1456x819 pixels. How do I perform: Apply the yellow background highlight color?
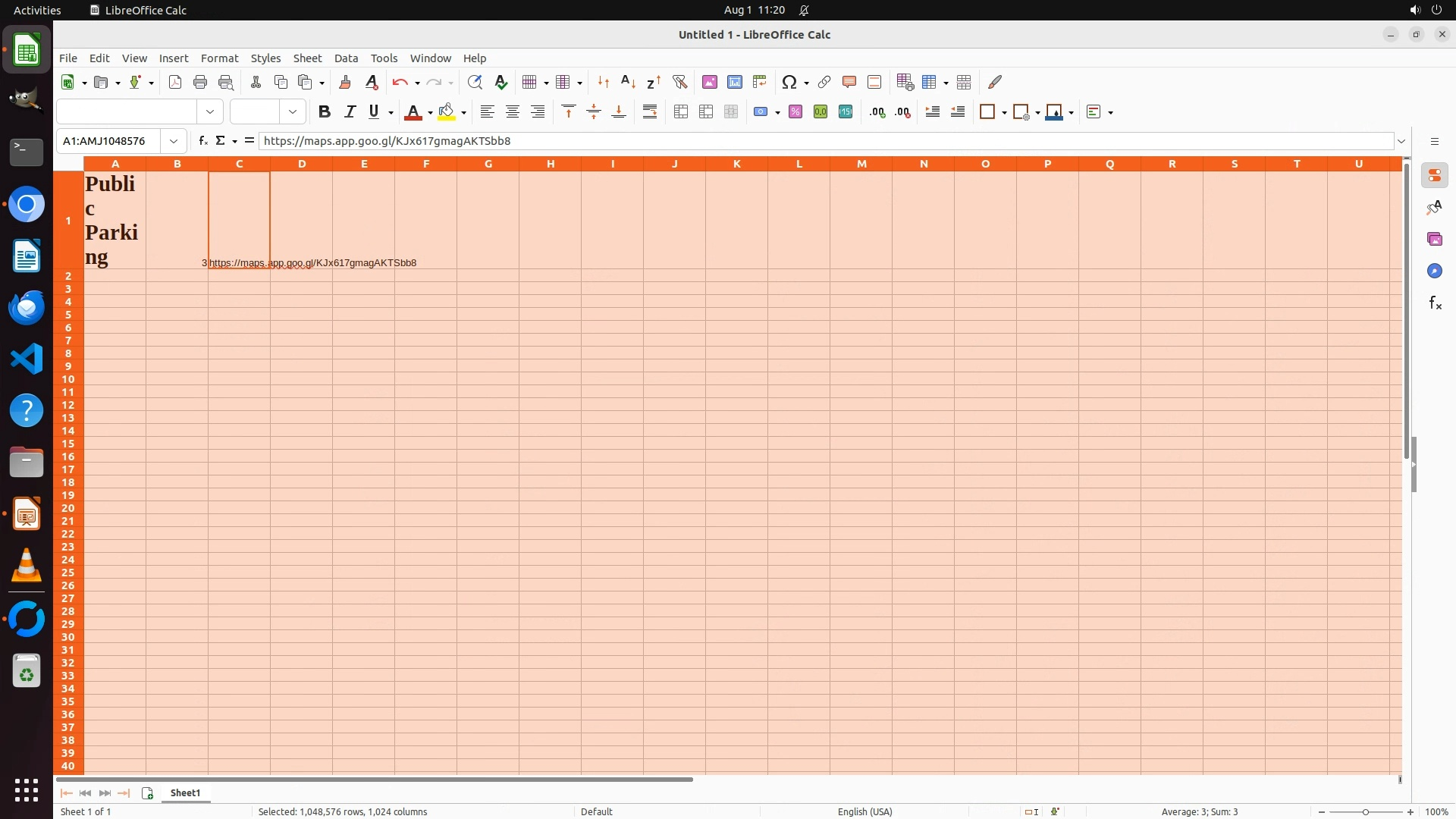(x=447, y=112)
